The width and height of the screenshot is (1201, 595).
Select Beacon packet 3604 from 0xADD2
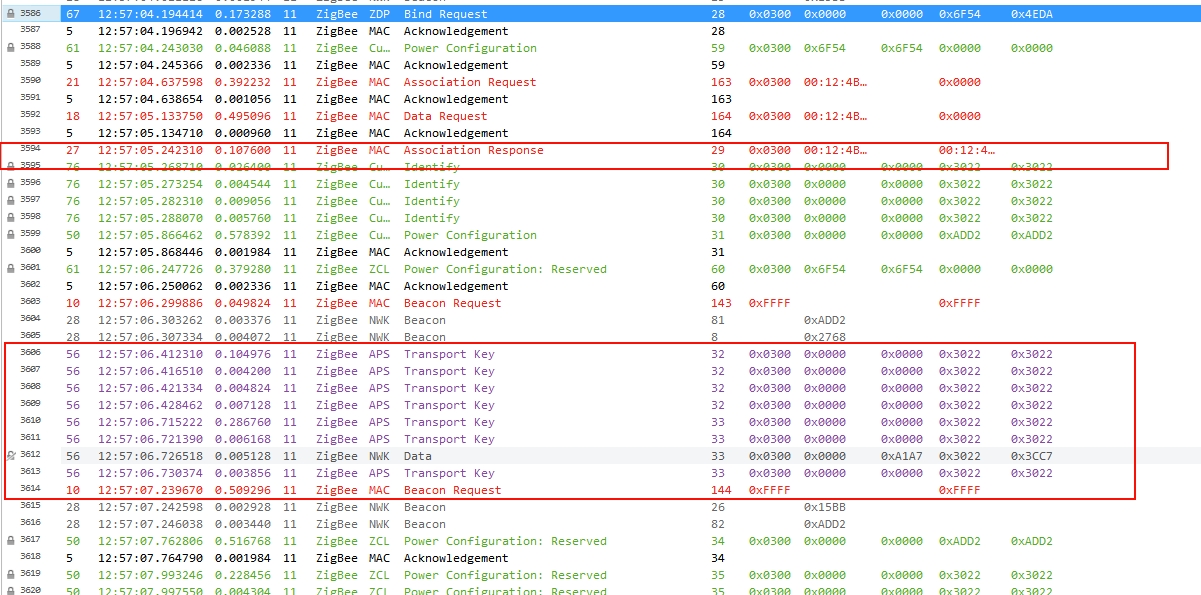pyautogui.click(x=600, y=320)
